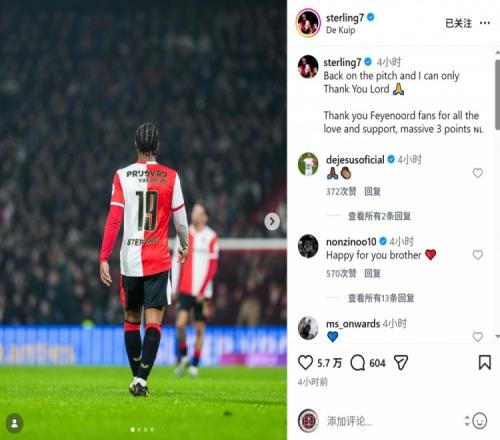Go to next photo with right arrow
Screen dimensions: 500x440
(272, 221)
